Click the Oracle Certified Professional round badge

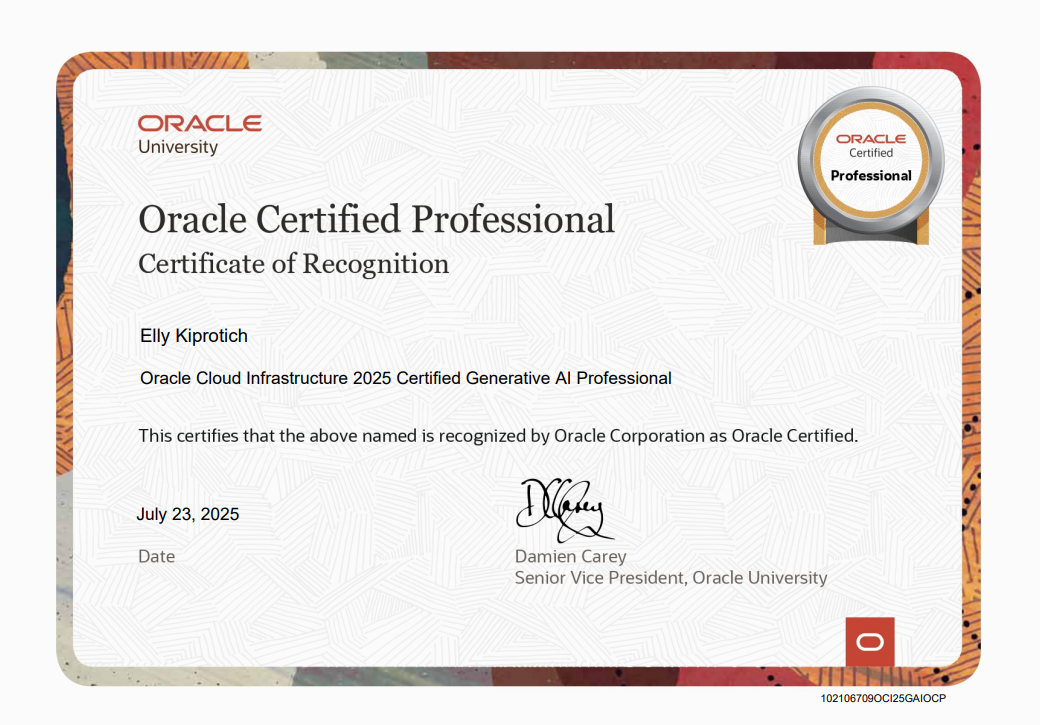pos(870,160)
